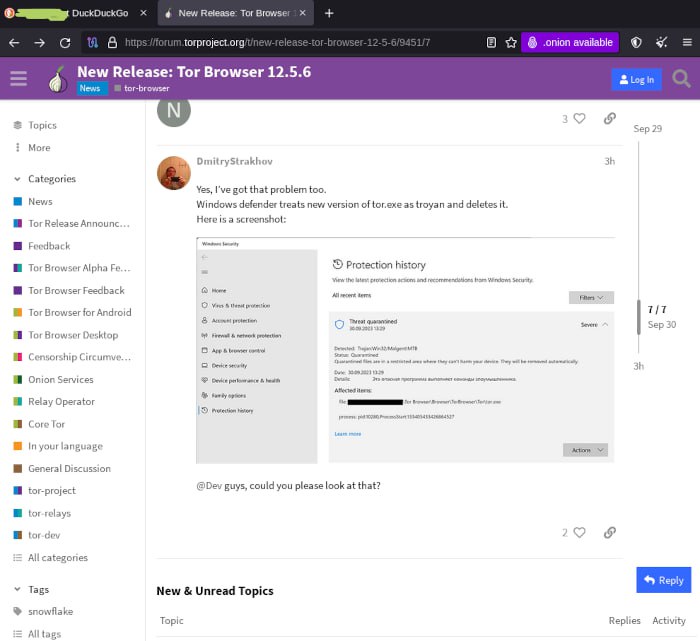Sort by Activity column header

(669, 620)
